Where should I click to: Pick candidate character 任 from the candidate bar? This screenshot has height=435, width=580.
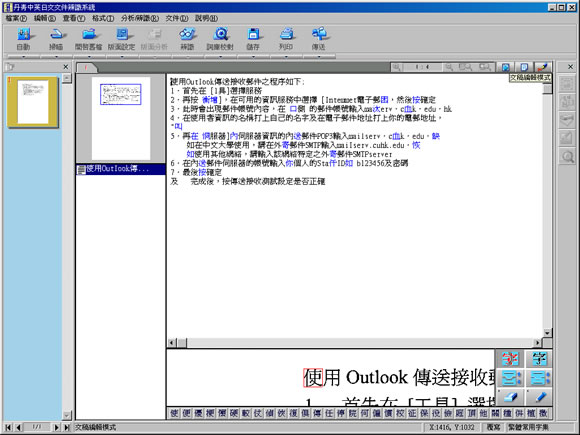(x=329, y=413)
